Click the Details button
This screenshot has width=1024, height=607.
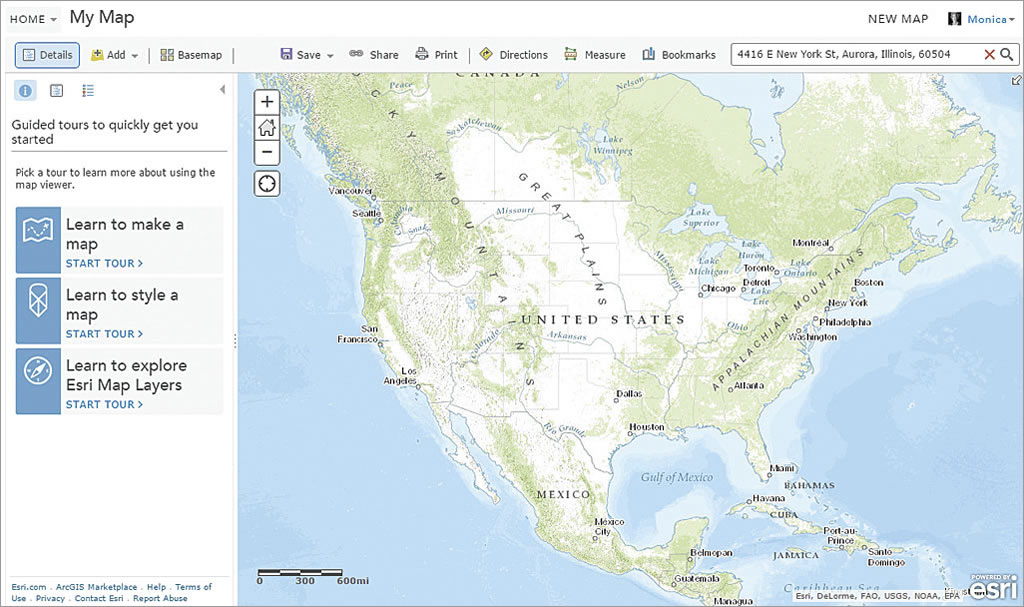pos(47,55)
